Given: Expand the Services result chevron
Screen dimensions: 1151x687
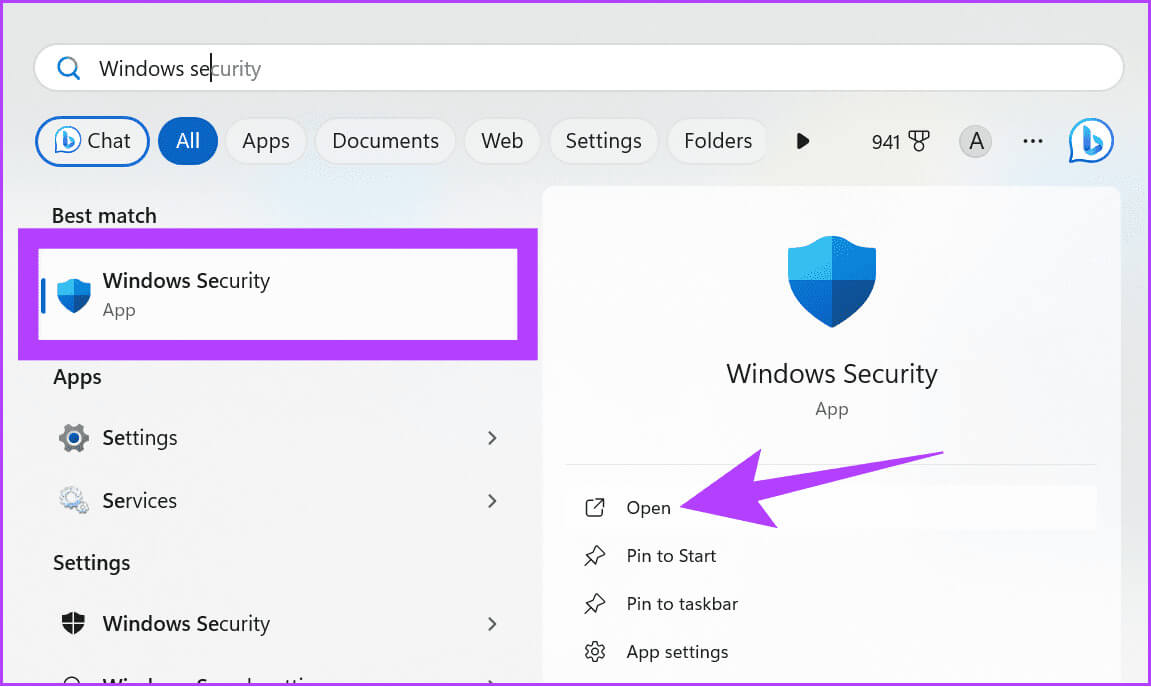Looking at the screenshot, I should [492, 501].
